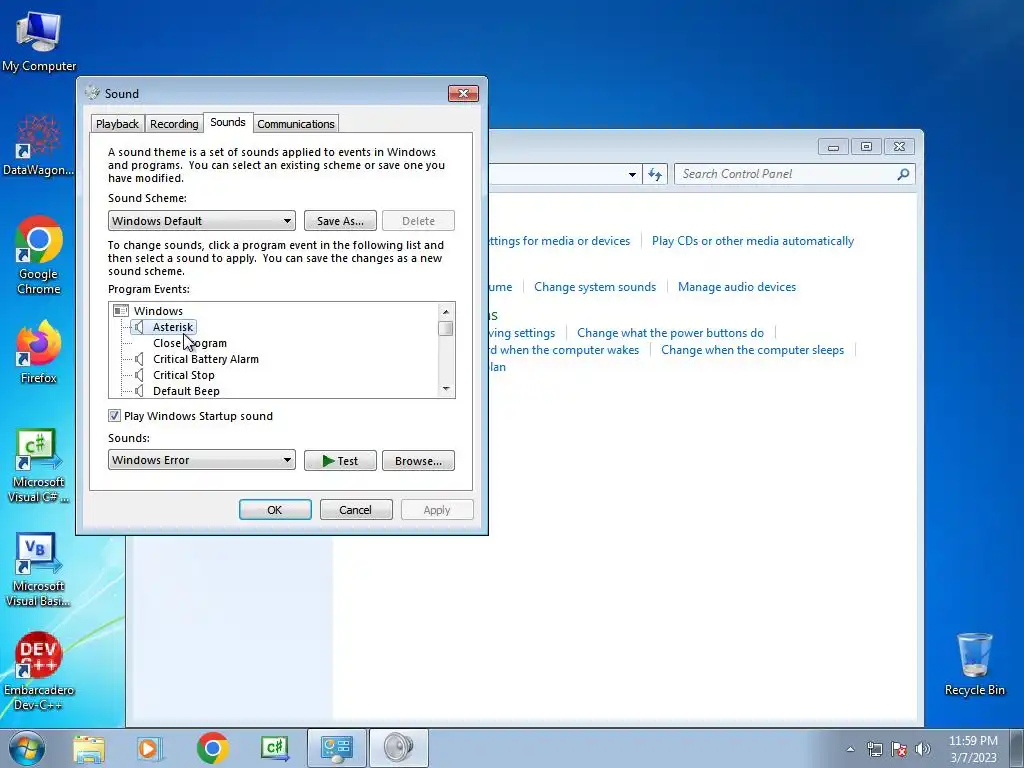Open the Sounds dropdown showing Windows Error
This screenshot has width=1024, height=768.
point(202,460)
